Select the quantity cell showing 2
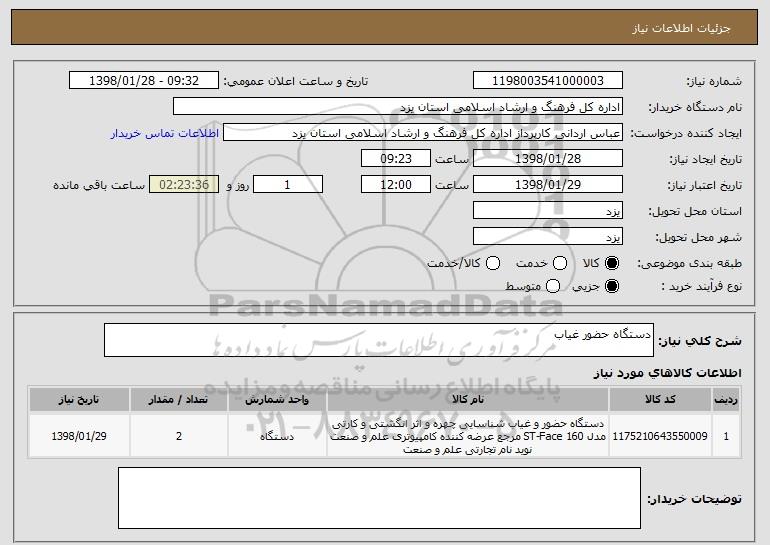This screenshot has width=770, height=545. pos(178,436)
